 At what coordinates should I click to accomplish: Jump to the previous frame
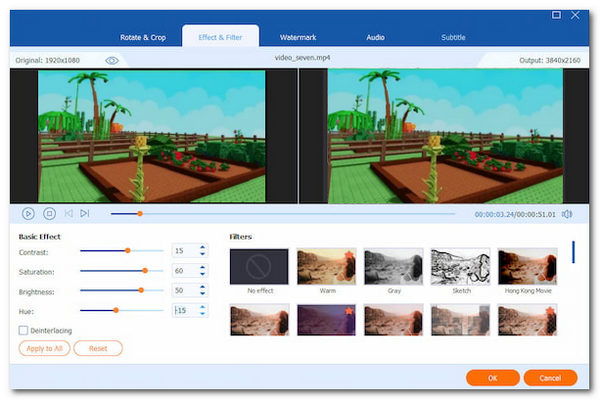pyautogui.click(x=68, y=213)
